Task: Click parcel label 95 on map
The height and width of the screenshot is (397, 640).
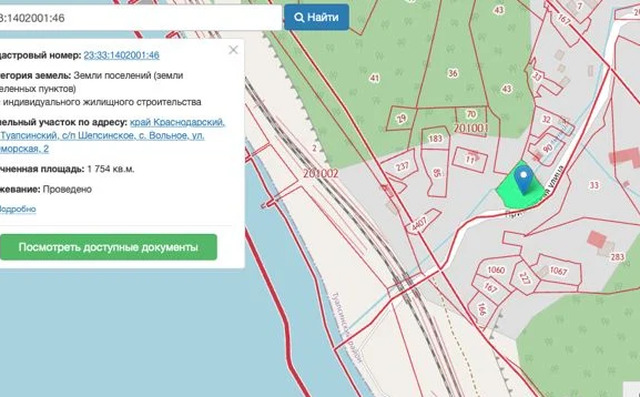Action: 437,173
